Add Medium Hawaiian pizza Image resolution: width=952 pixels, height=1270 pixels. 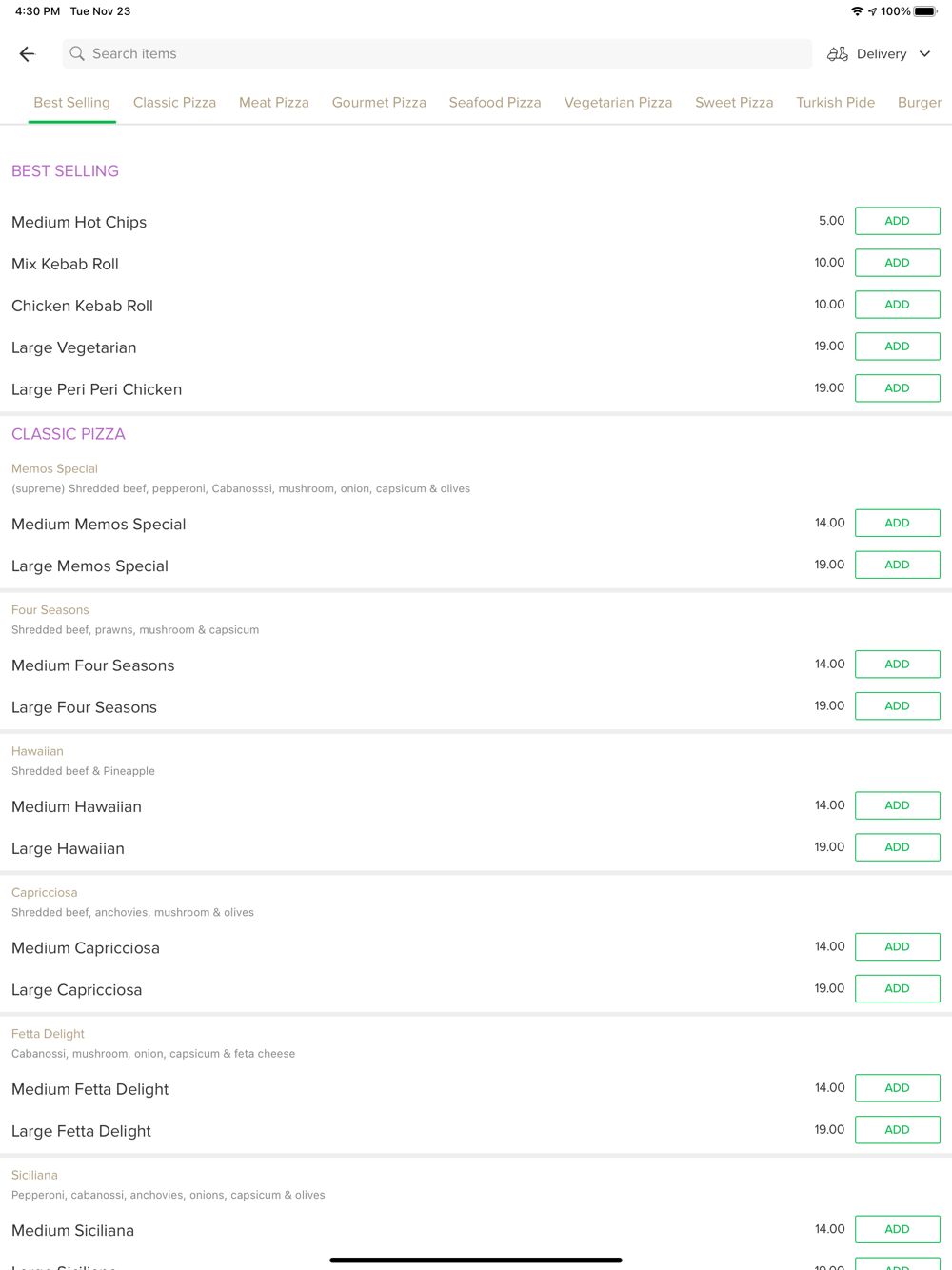897,805
